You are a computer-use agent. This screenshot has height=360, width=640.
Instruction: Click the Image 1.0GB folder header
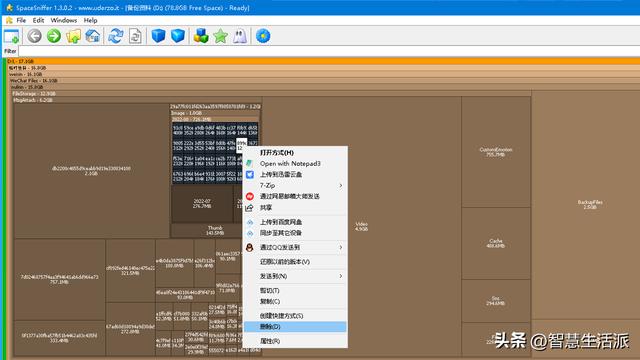(216, 113)
